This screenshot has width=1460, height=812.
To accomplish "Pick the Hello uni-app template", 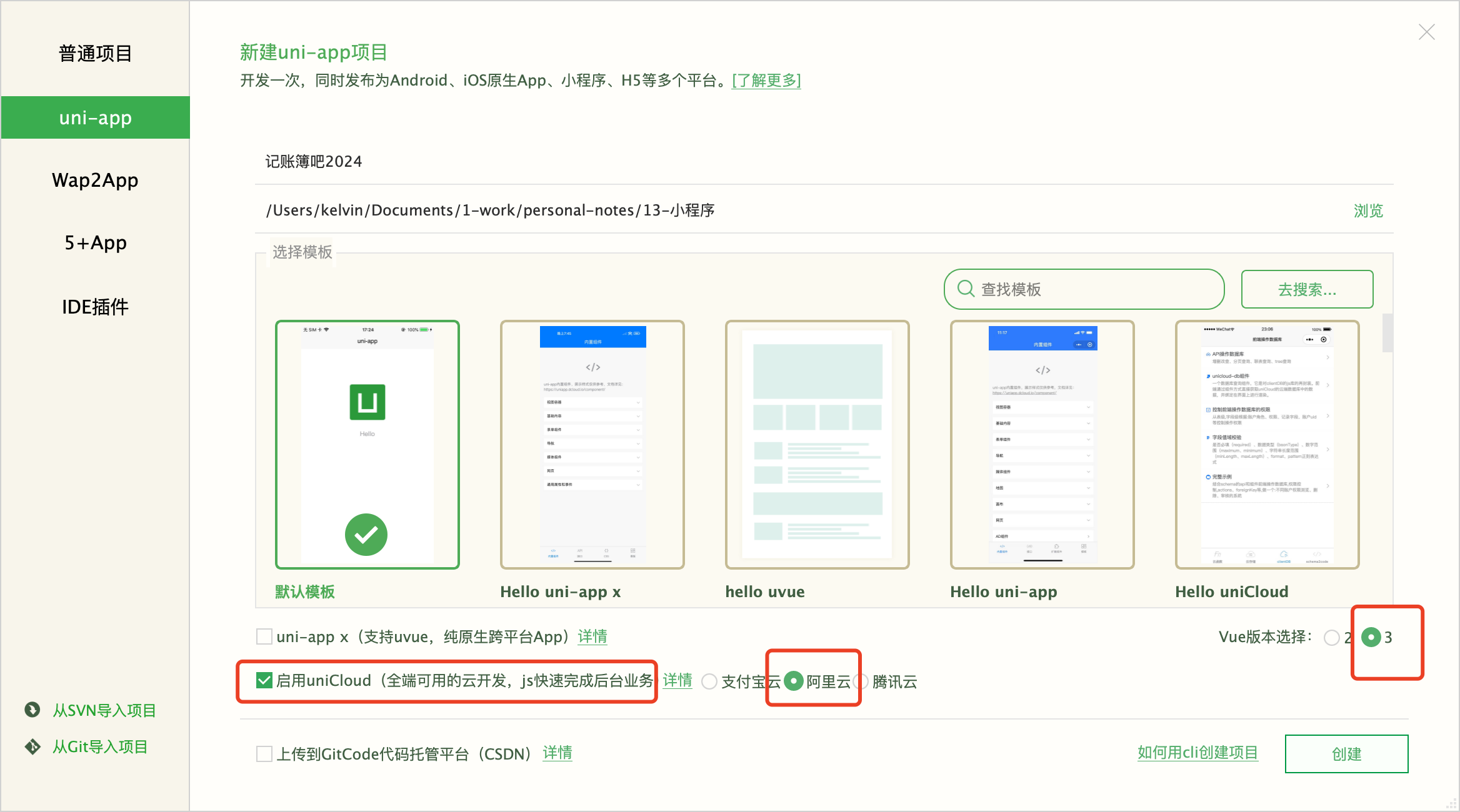I will pyautogui.click(x=1042, y=444).
